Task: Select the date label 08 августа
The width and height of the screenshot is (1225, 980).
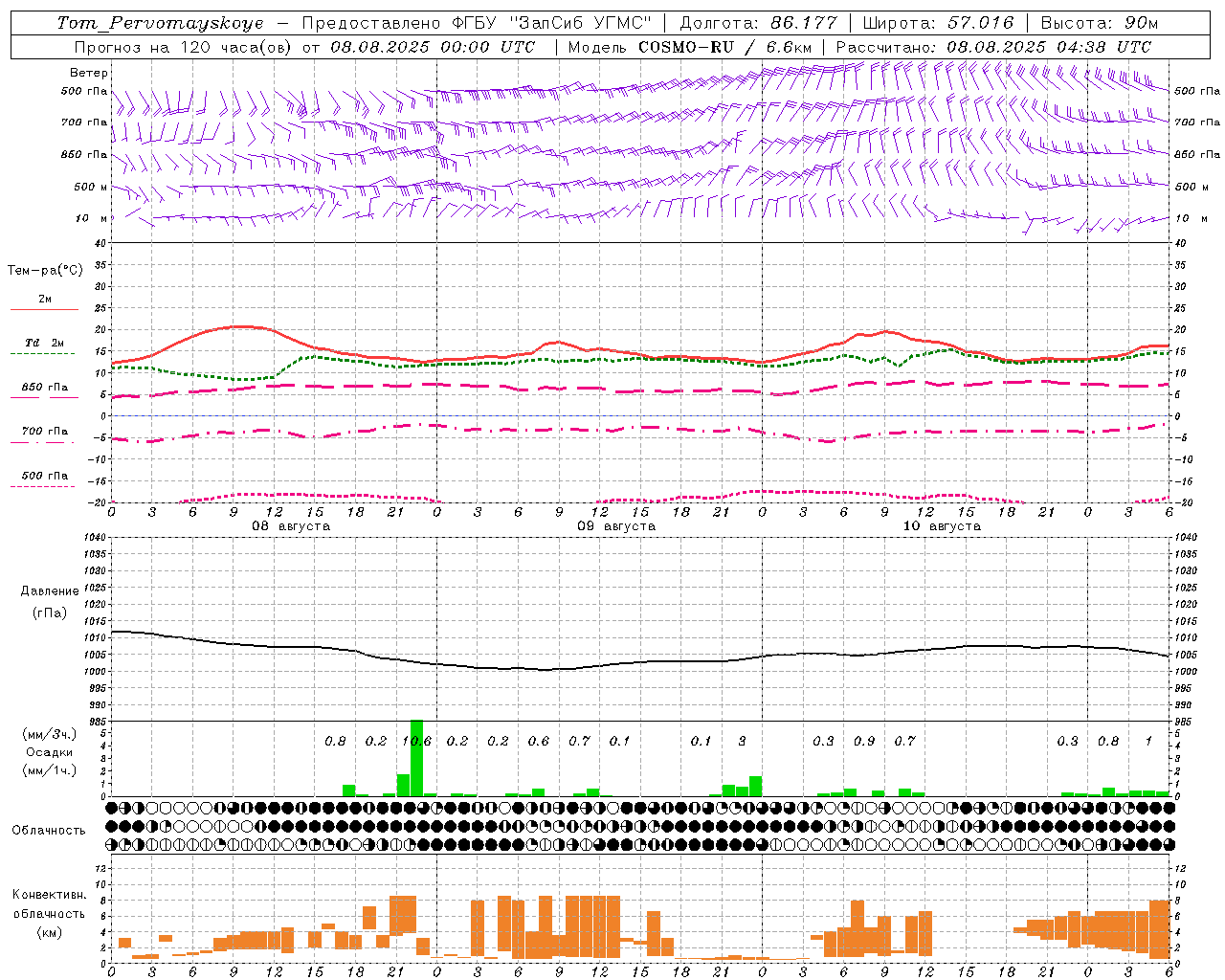Action: [x=291, y=526]
